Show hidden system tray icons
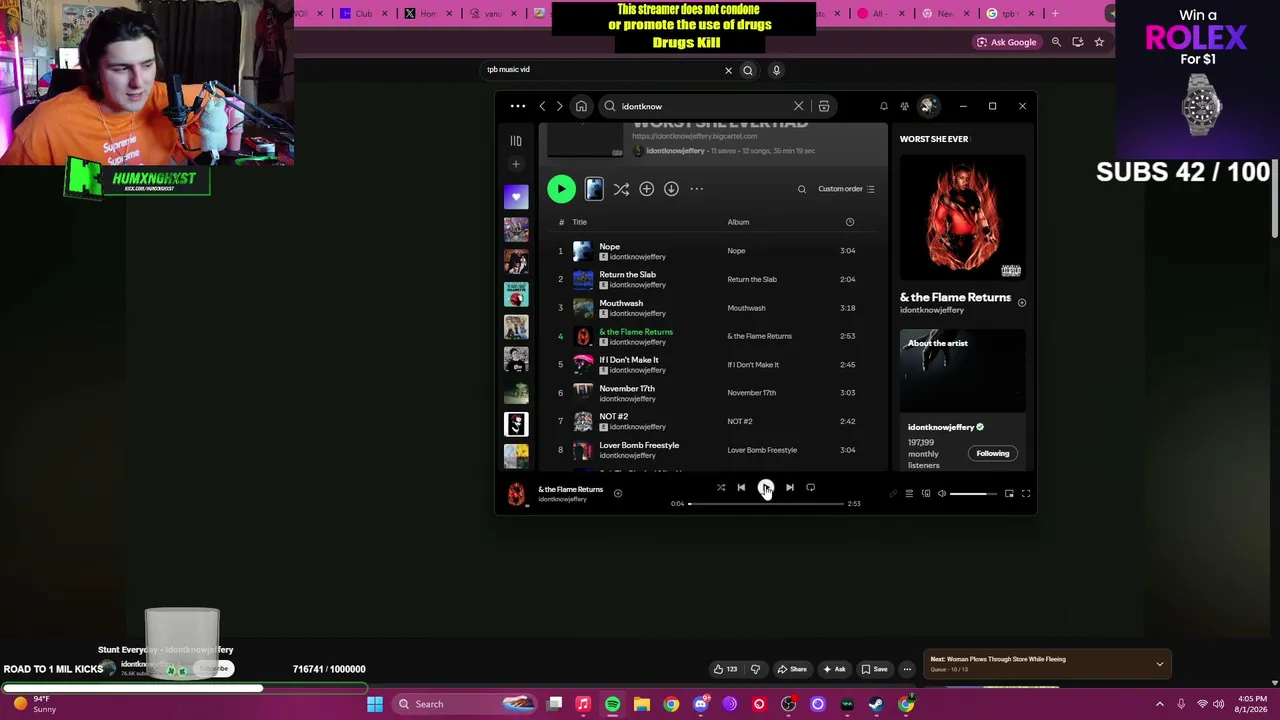 (x=1160, y=704)
